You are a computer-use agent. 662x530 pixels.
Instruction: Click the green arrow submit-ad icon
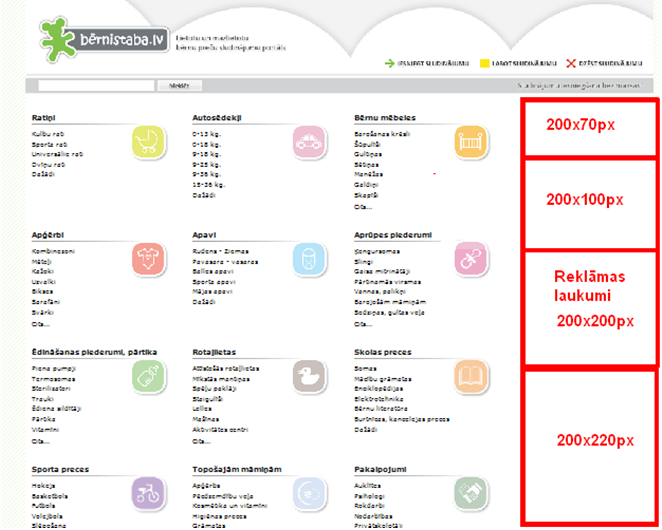[x=389, y=63]
